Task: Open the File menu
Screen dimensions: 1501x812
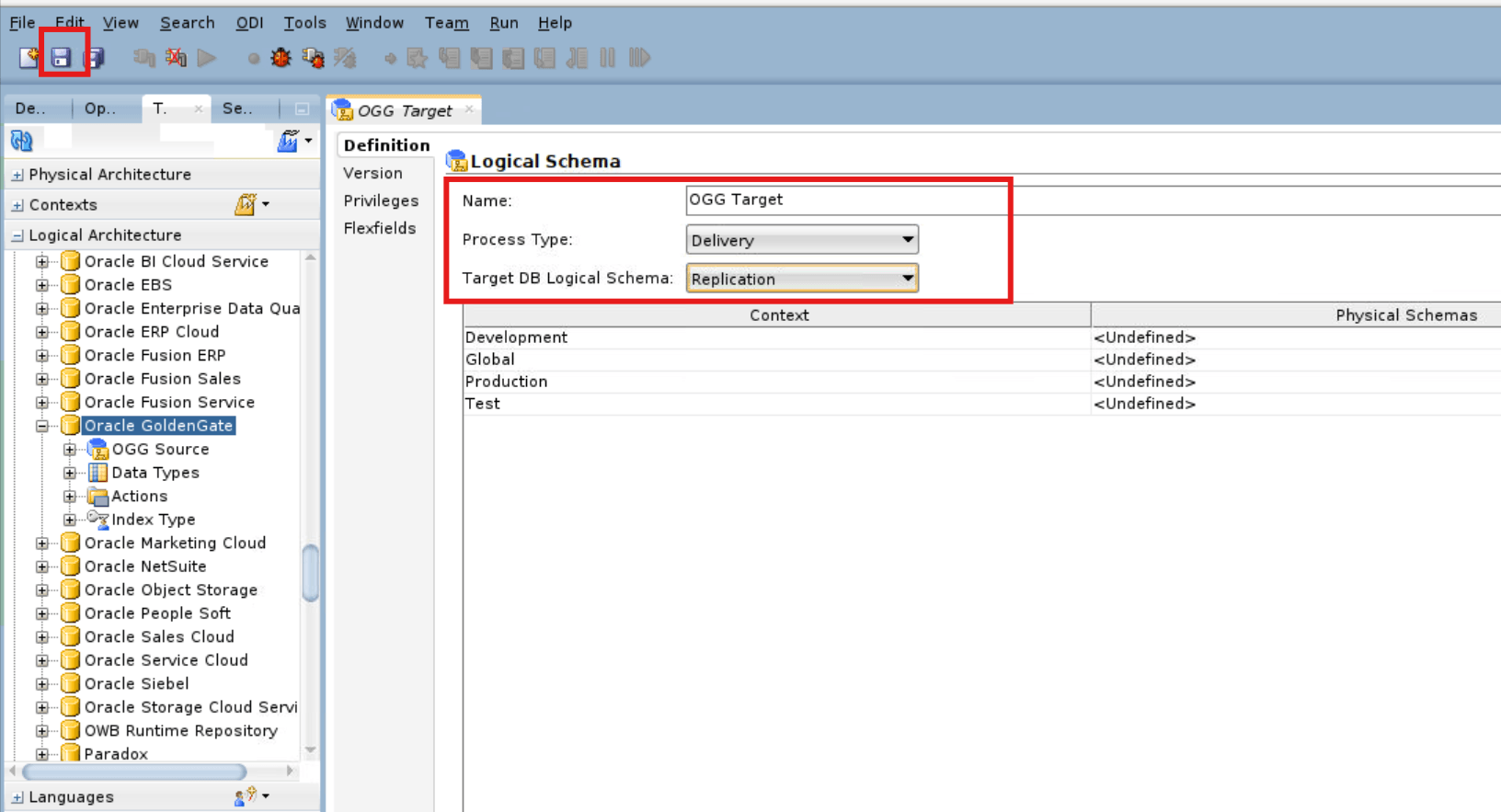Action: (22, 23)
